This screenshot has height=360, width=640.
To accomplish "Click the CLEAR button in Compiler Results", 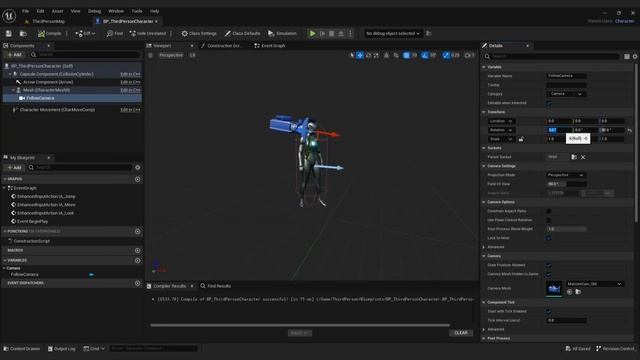I will pyautogui.click(x=461, y=333).
